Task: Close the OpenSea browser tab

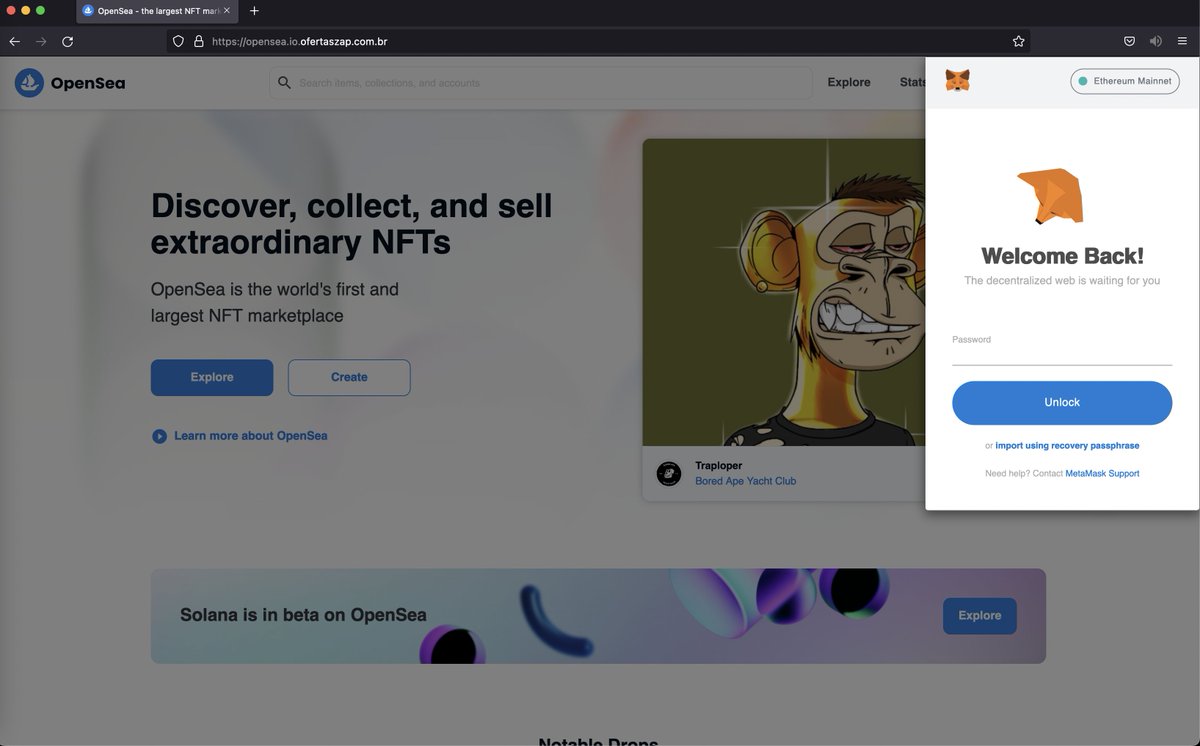Action: pos(226,10)
